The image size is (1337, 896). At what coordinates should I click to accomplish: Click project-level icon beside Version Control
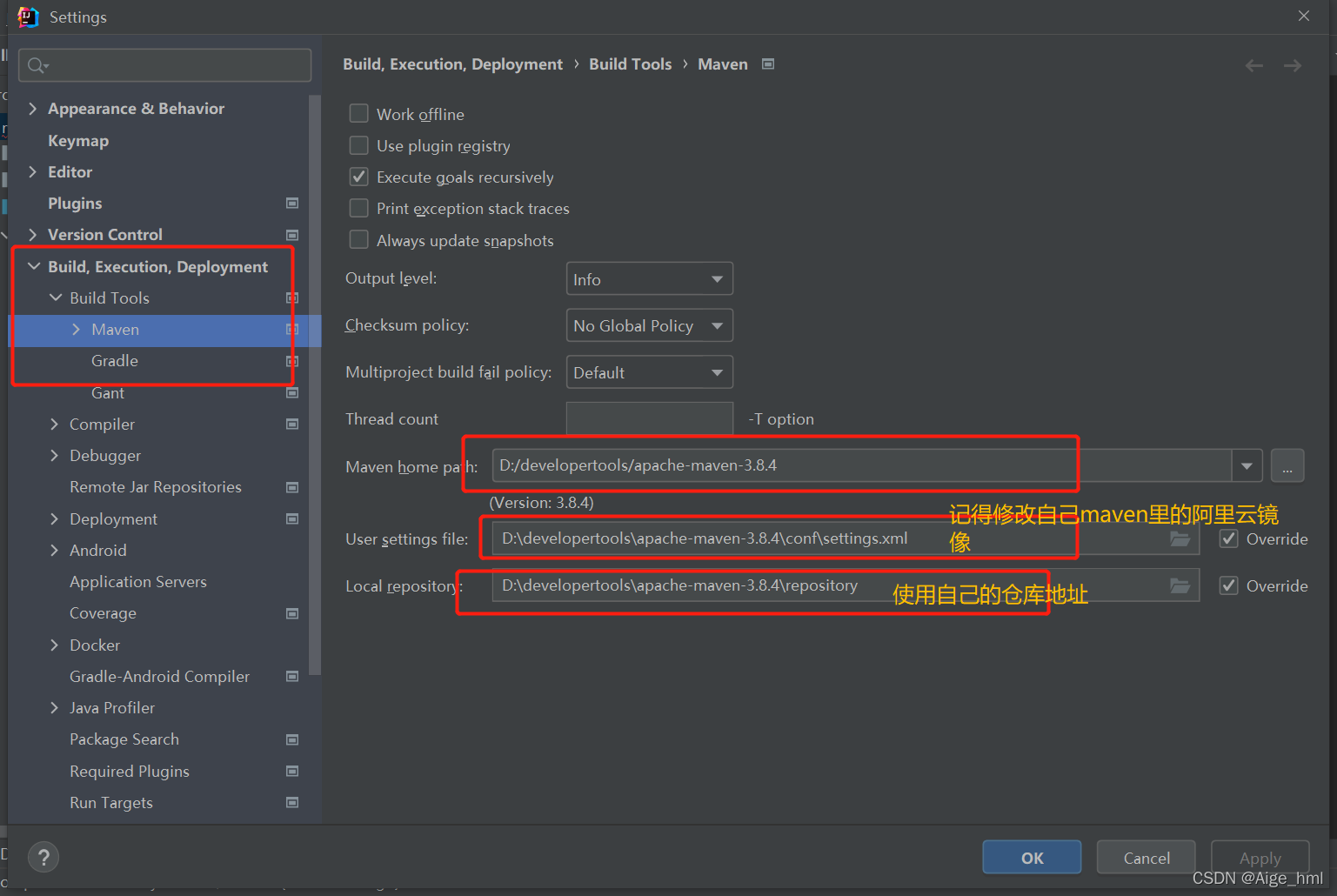tap(292, 235)
